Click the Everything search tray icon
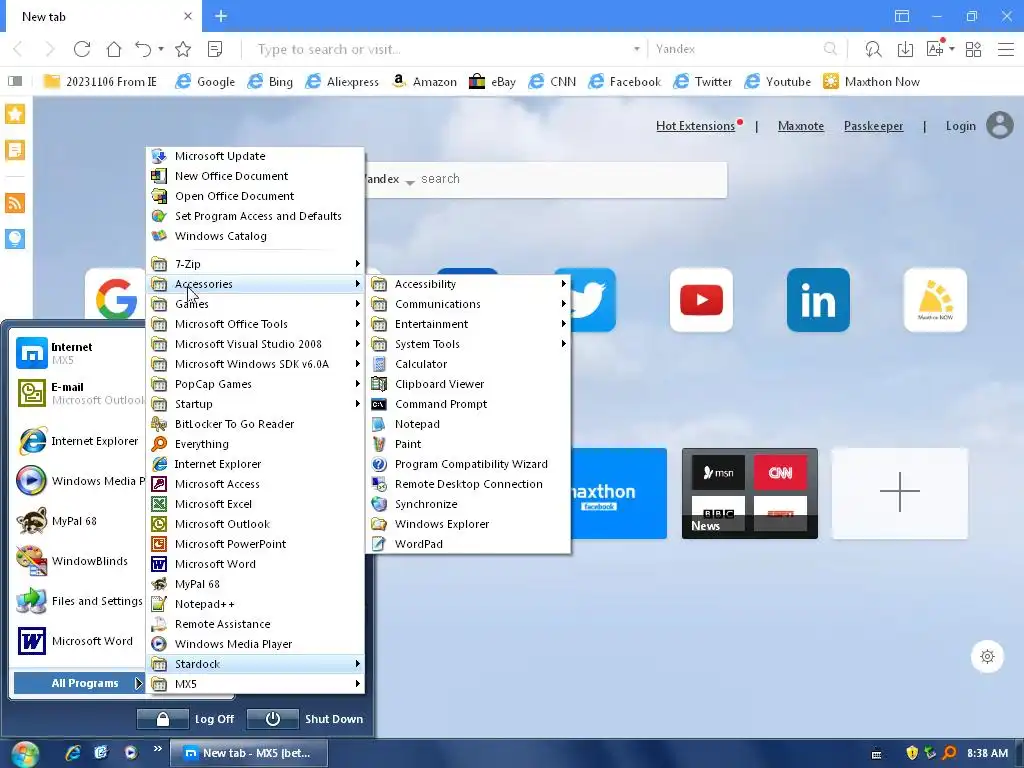The height and width of the screenshot is (768, 1024). coord(950,753)
